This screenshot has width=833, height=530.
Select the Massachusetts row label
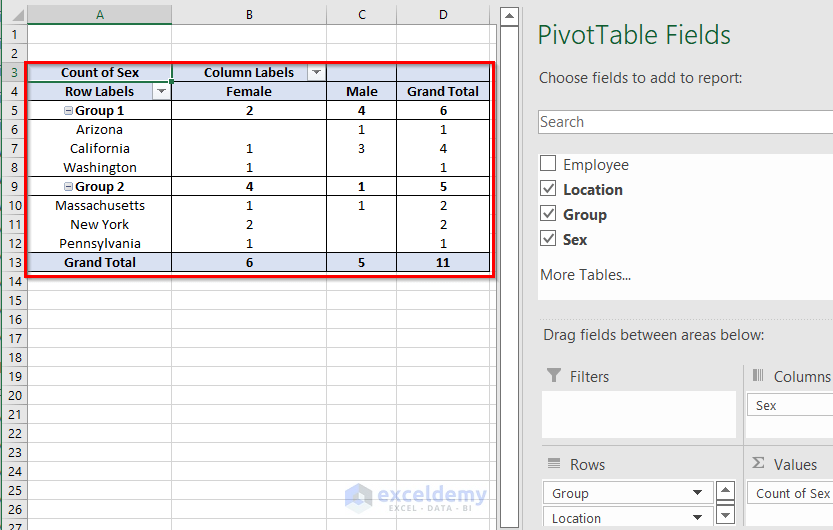pyautogui.click(x=99, y=206)
